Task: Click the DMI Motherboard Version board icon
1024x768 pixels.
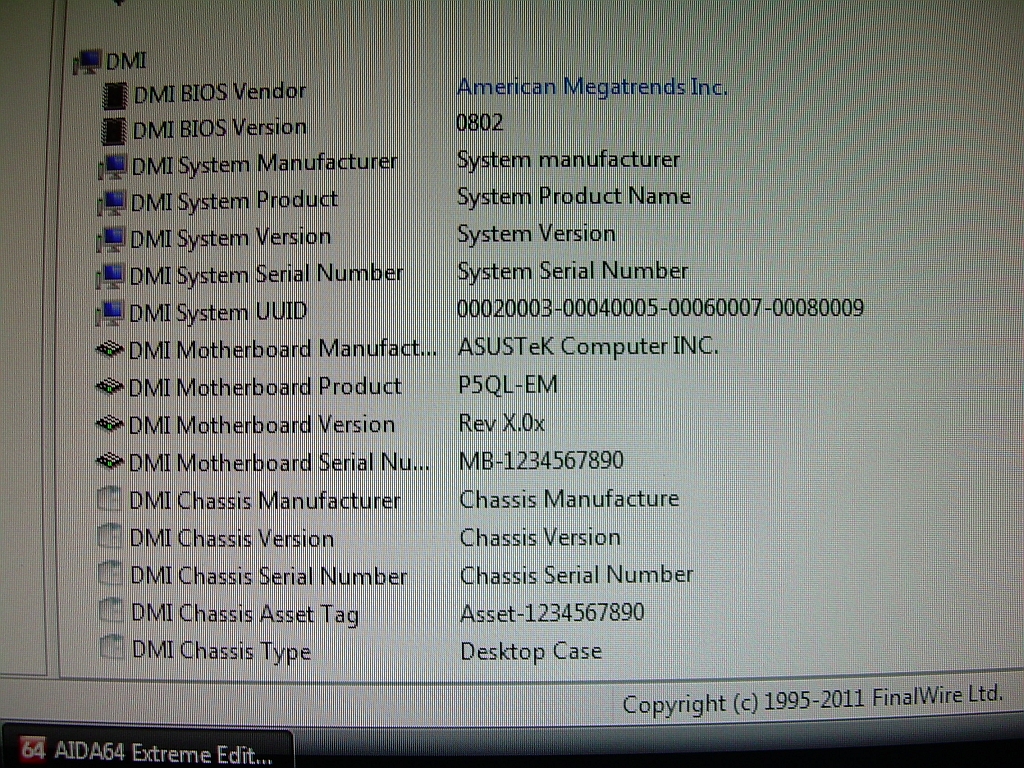Action: (x=110, y=425)
